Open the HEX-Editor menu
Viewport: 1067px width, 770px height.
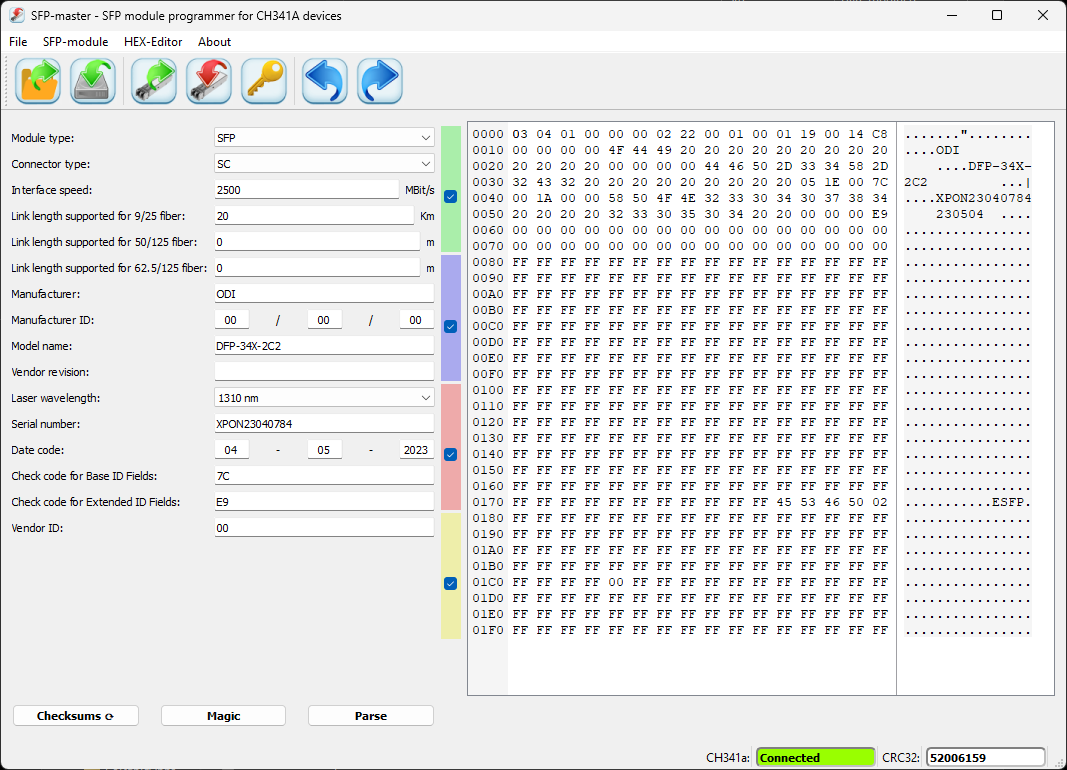pyautogui.click(x=153, y=42)
